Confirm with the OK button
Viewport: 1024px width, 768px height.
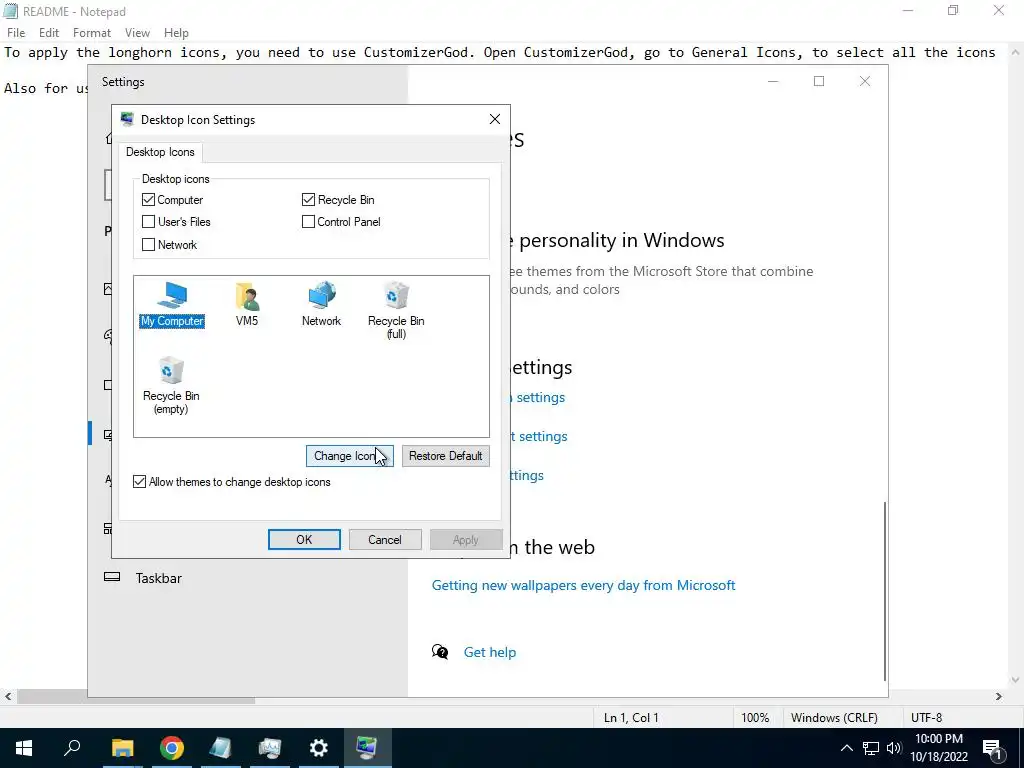click(x=304, y=539)
